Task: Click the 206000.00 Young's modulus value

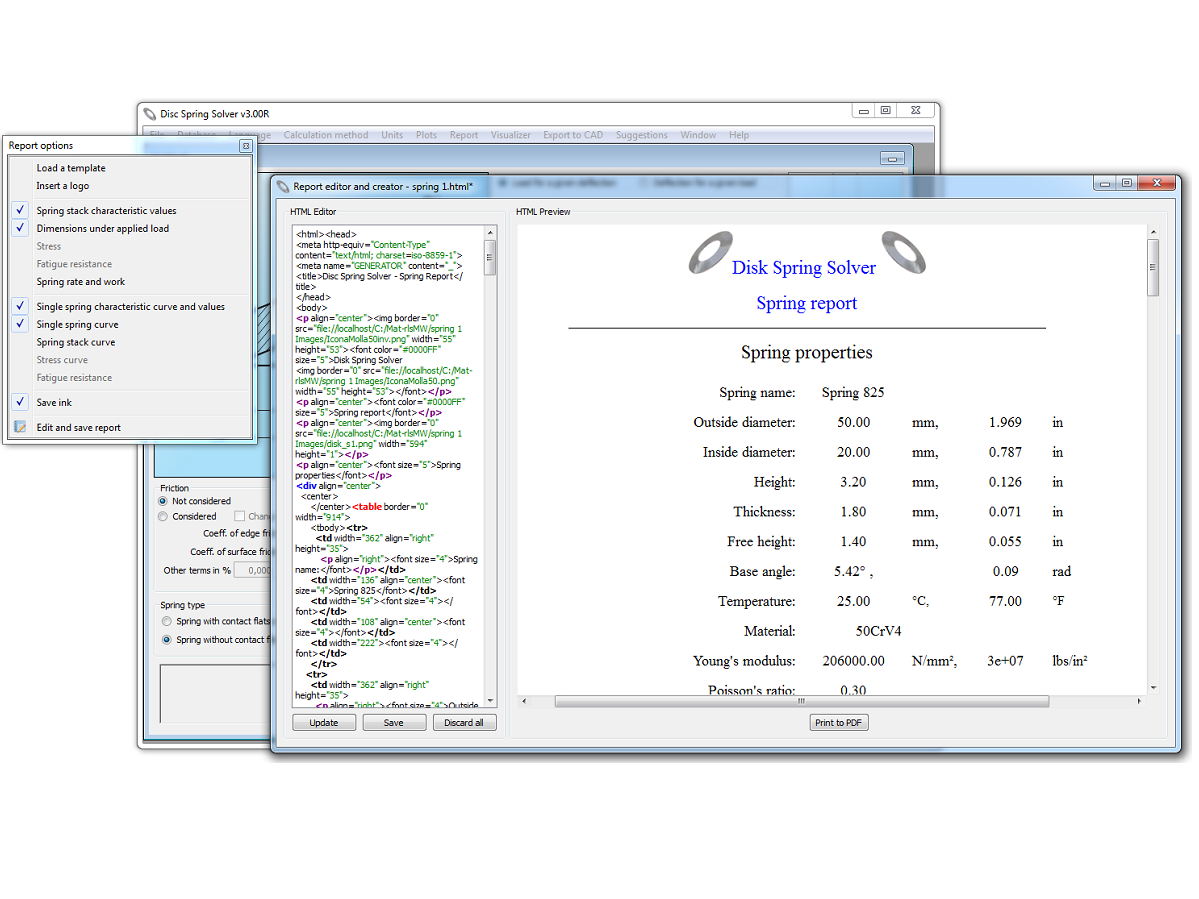Action: pos(853,661)
